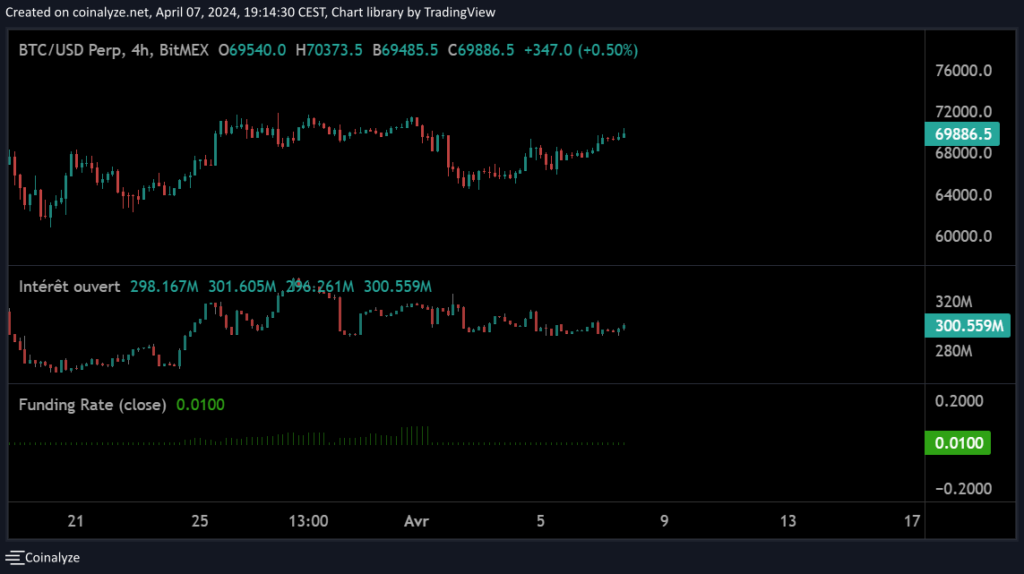The width and height of the screenshot is (1024, 574).
Task: Click the Coinalyze logo icon
Action: coord(15,557)
